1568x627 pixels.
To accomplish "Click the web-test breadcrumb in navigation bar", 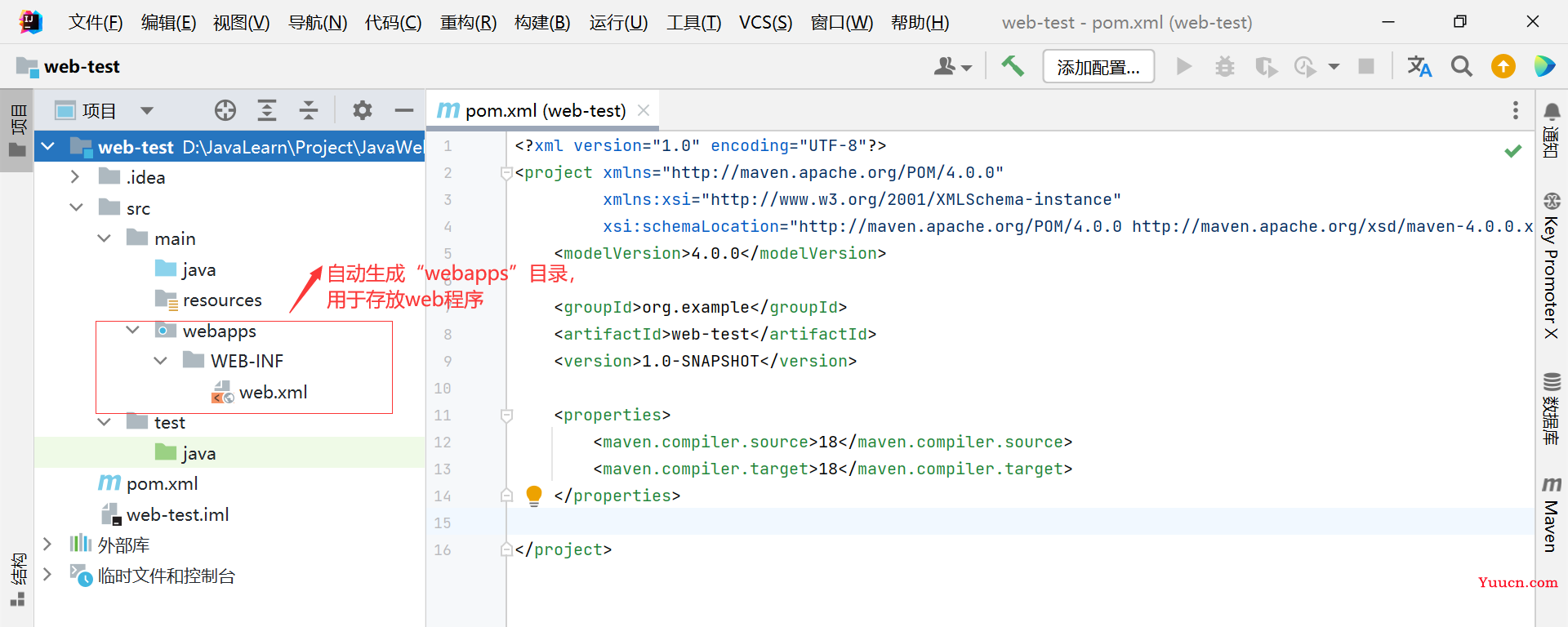I will 68,66.
